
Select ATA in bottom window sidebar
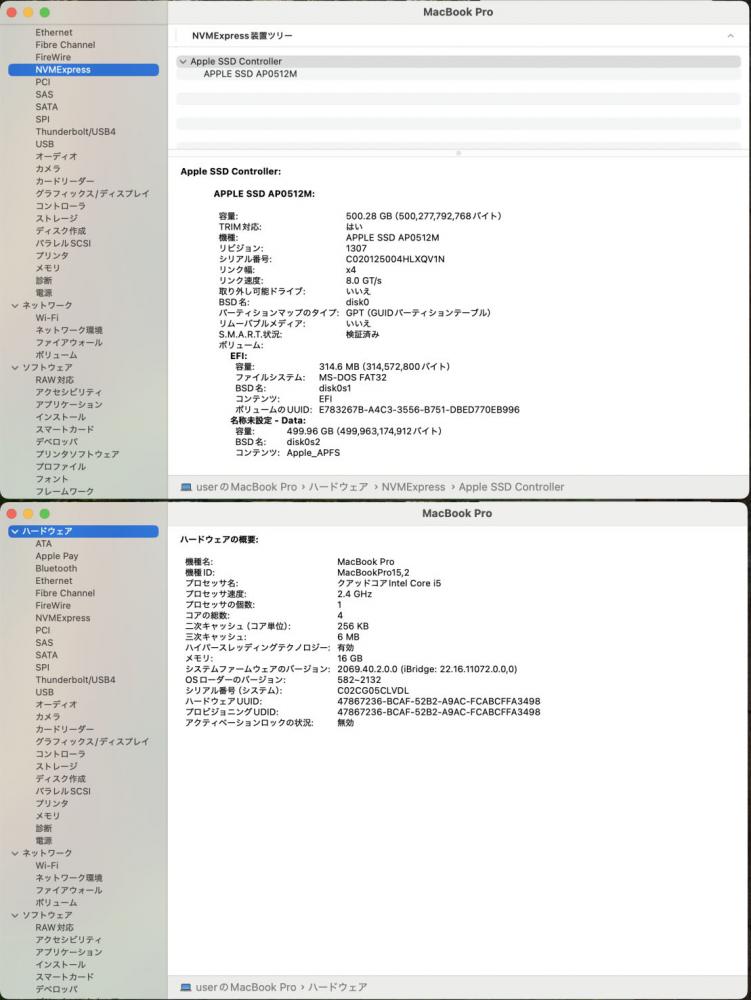[x=43, y=544]
